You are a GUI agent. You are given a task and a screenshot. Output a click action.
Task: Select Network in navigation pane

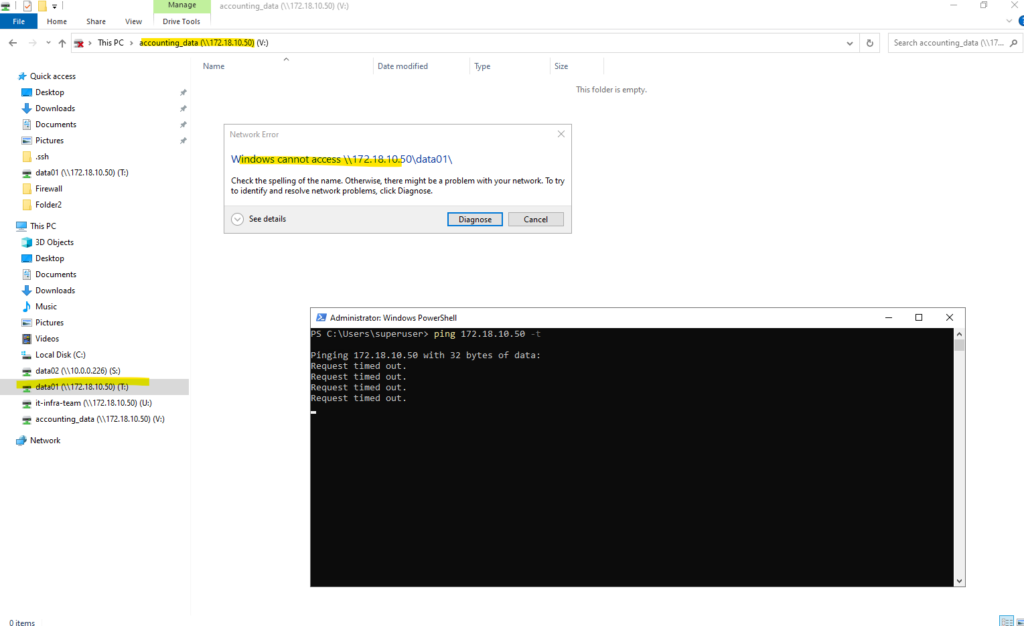click(x=45, y=441)
